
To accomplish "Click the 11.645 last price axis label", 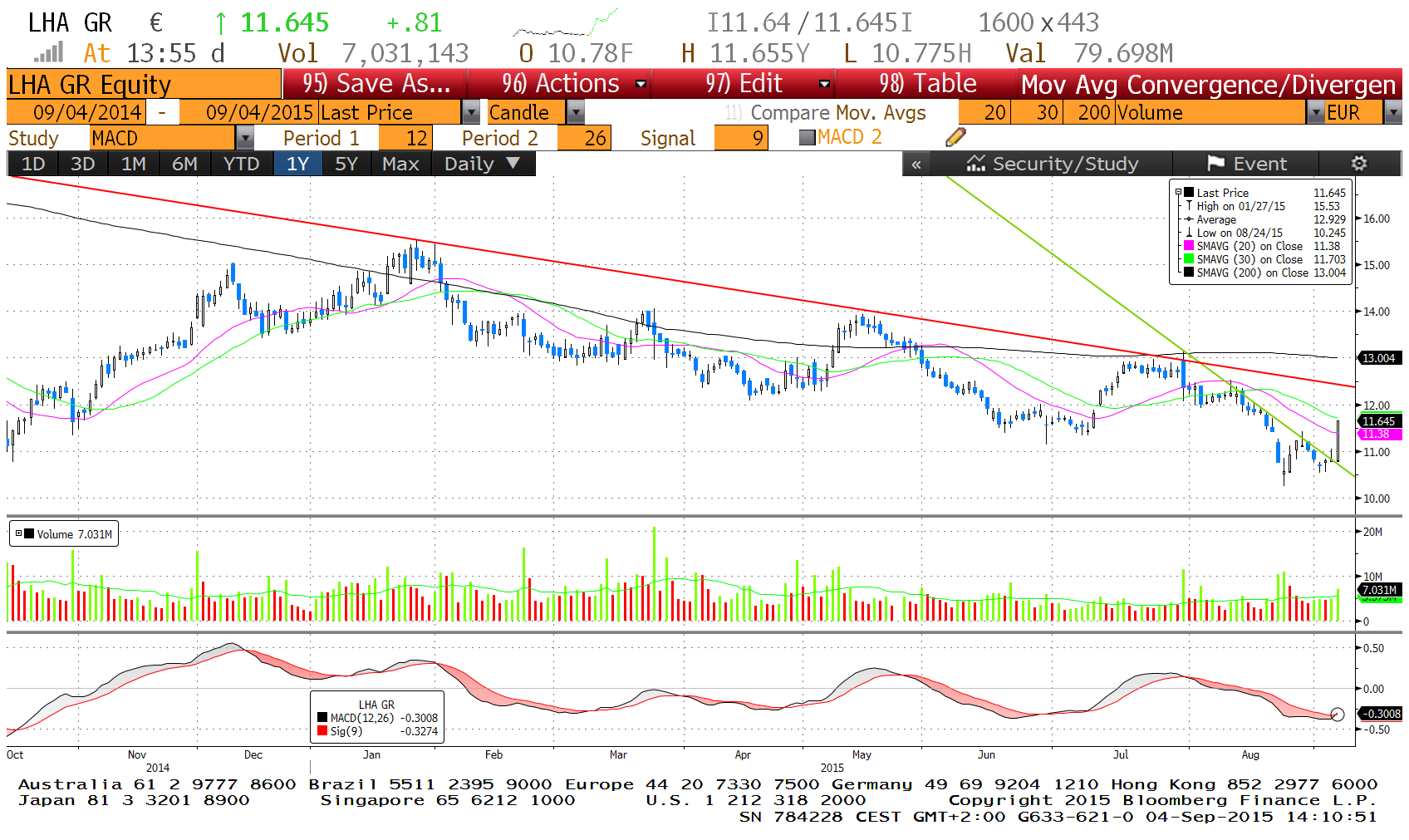I will [x=1379, y=421].
